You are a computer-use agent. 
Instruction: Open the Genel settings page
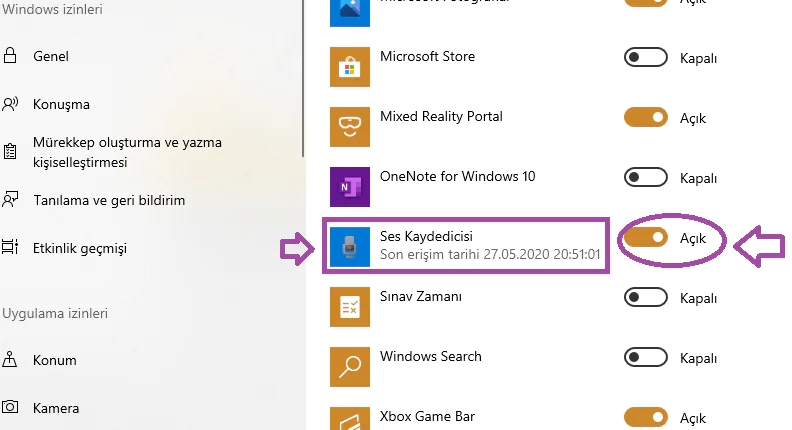click(51, 56)
